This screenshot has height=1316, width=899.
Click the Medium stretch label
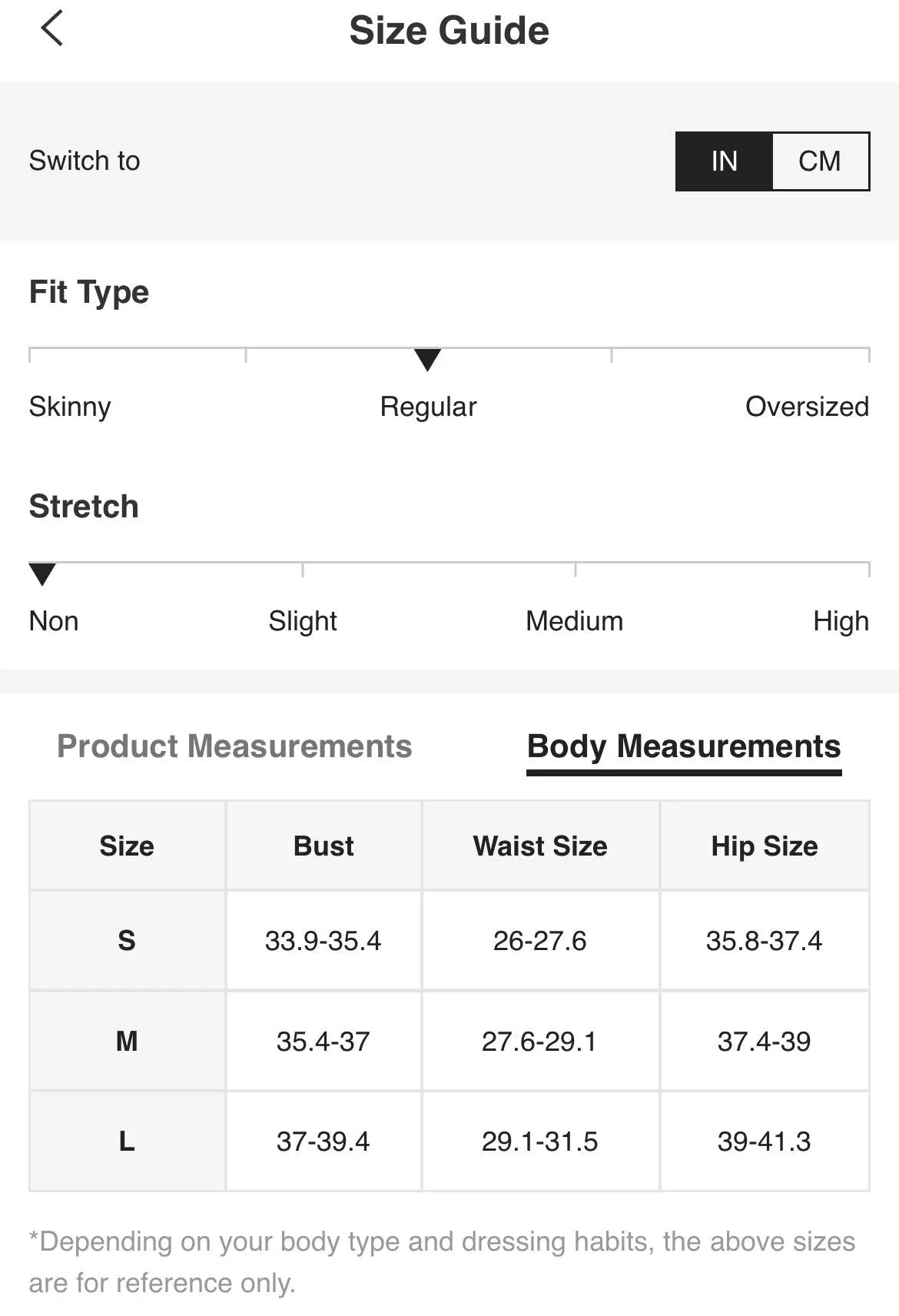click(x=574, y=621)
